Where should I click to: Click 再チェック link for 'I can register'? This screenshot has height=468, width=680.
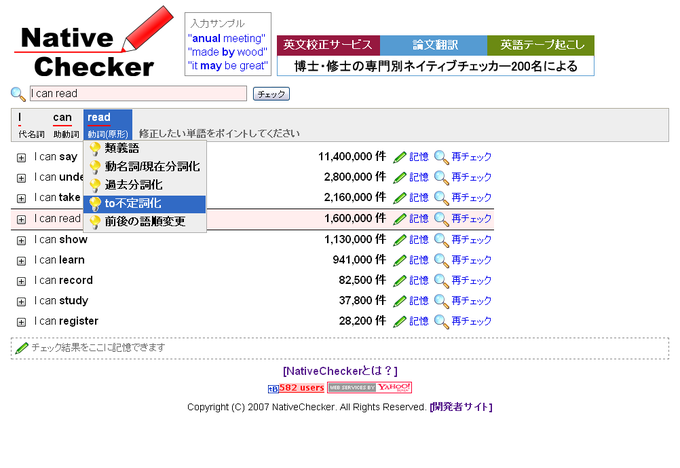(471, 321)
